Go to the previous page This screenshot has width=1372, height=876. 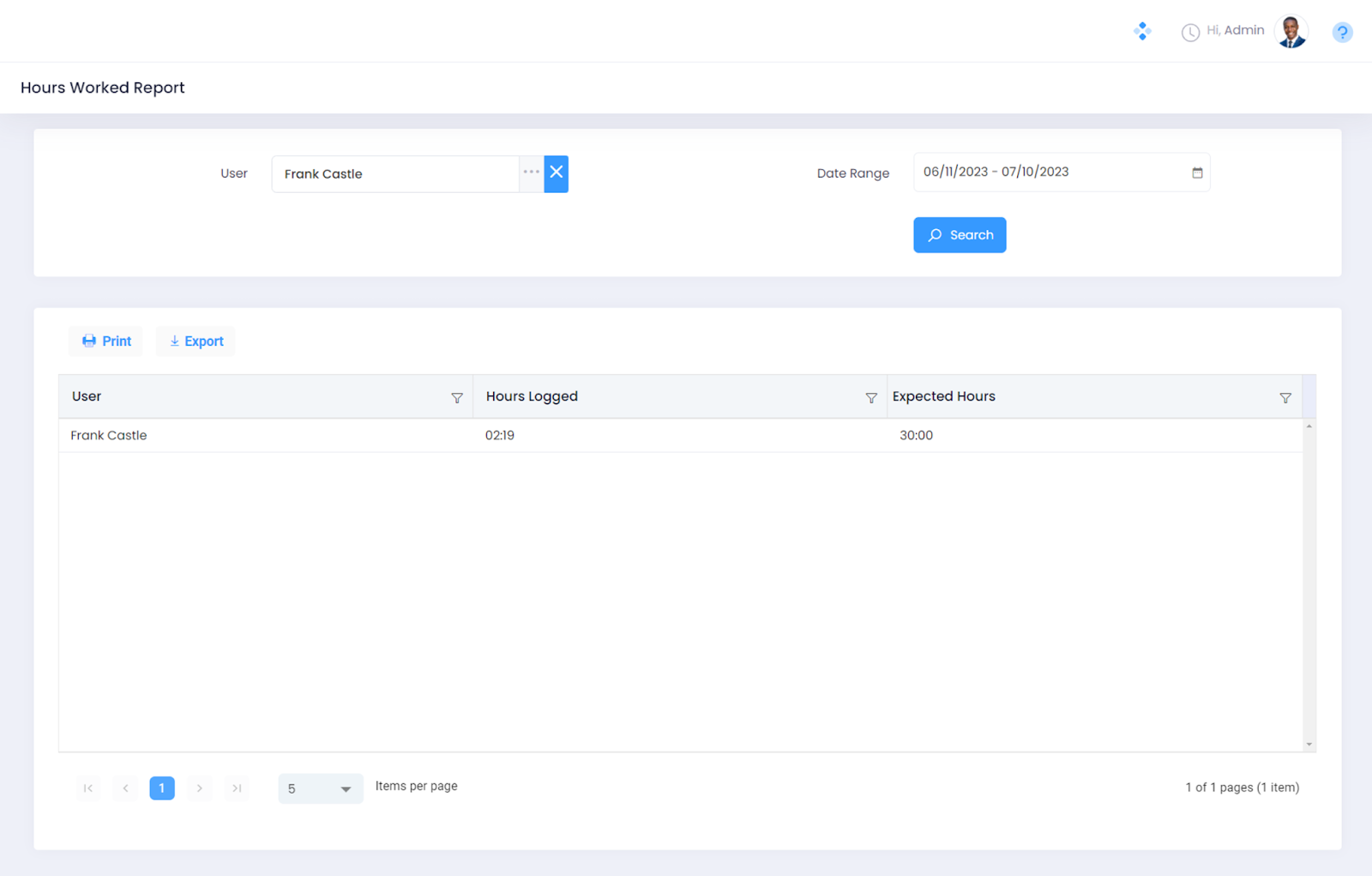click(125, 788)
